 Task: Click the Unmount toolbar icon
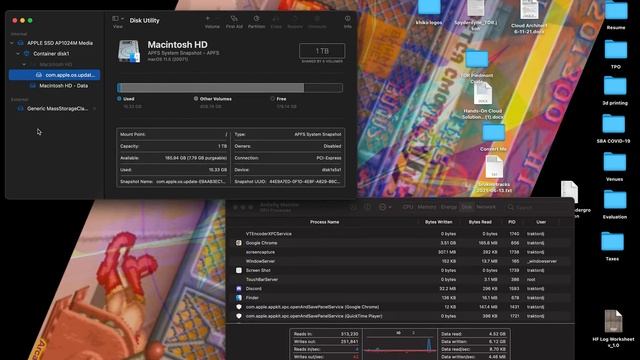(317, 22)
